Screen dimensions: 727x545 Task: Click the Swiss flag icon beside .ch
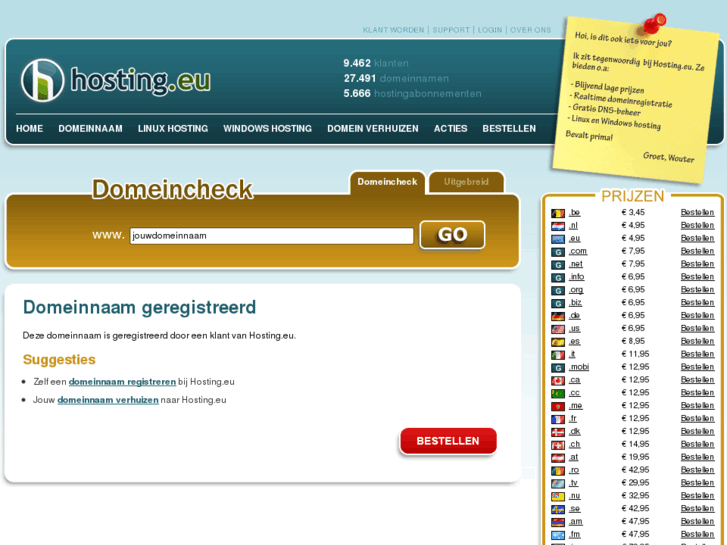coord(558,445)
